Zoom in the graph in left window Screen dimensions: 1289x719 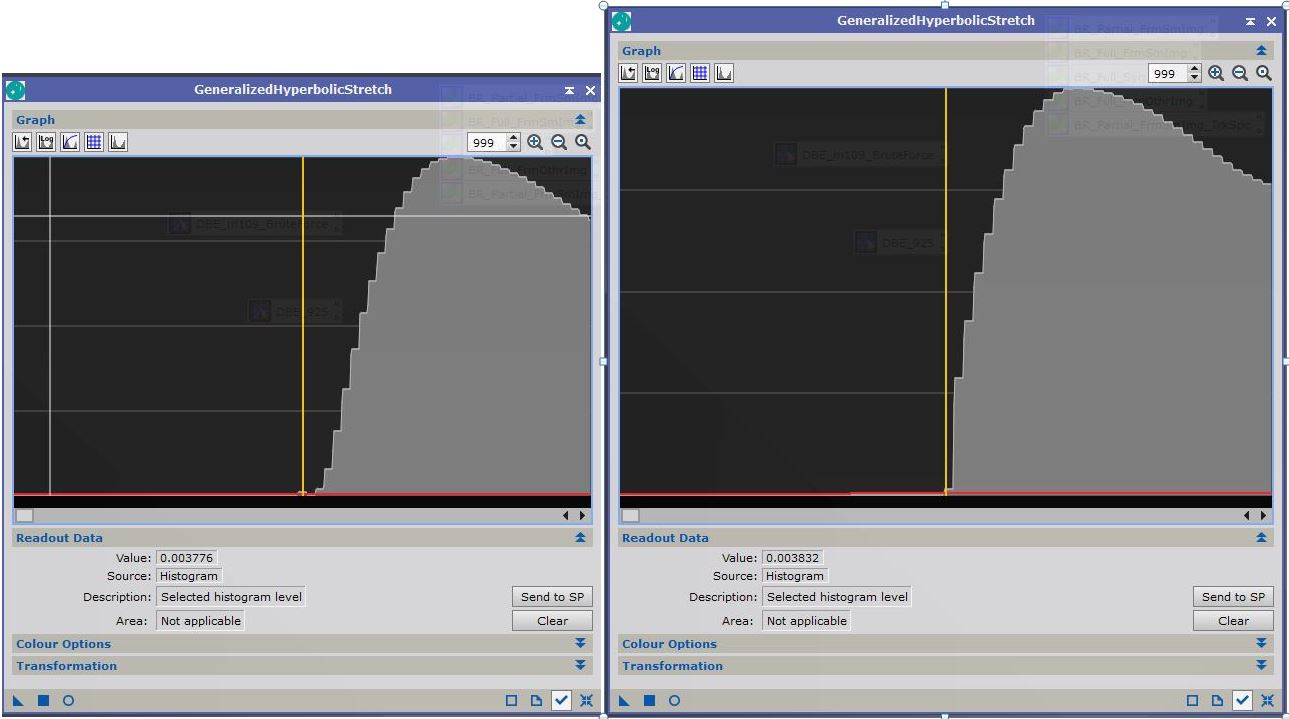click(535, 142)
